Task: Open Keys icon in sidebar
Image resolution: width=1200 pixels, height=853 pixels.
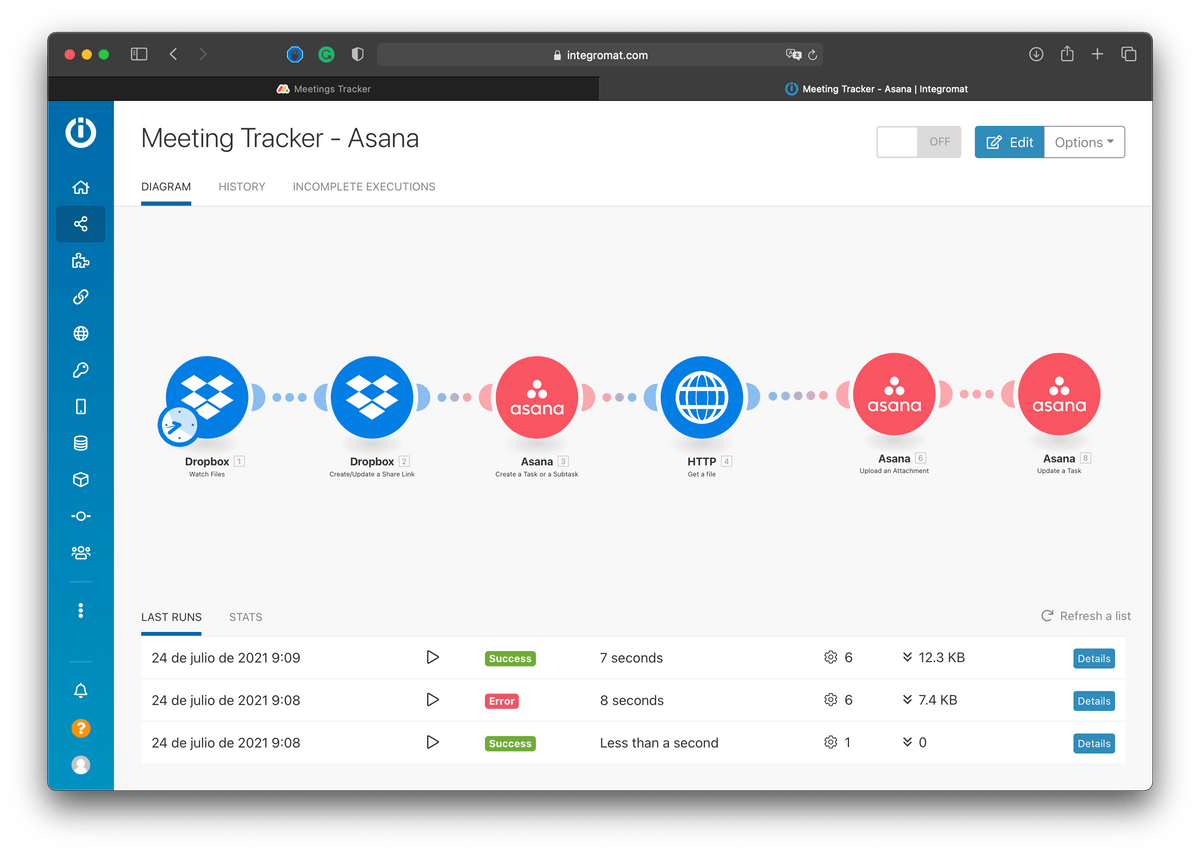Action: coord(81,370)
